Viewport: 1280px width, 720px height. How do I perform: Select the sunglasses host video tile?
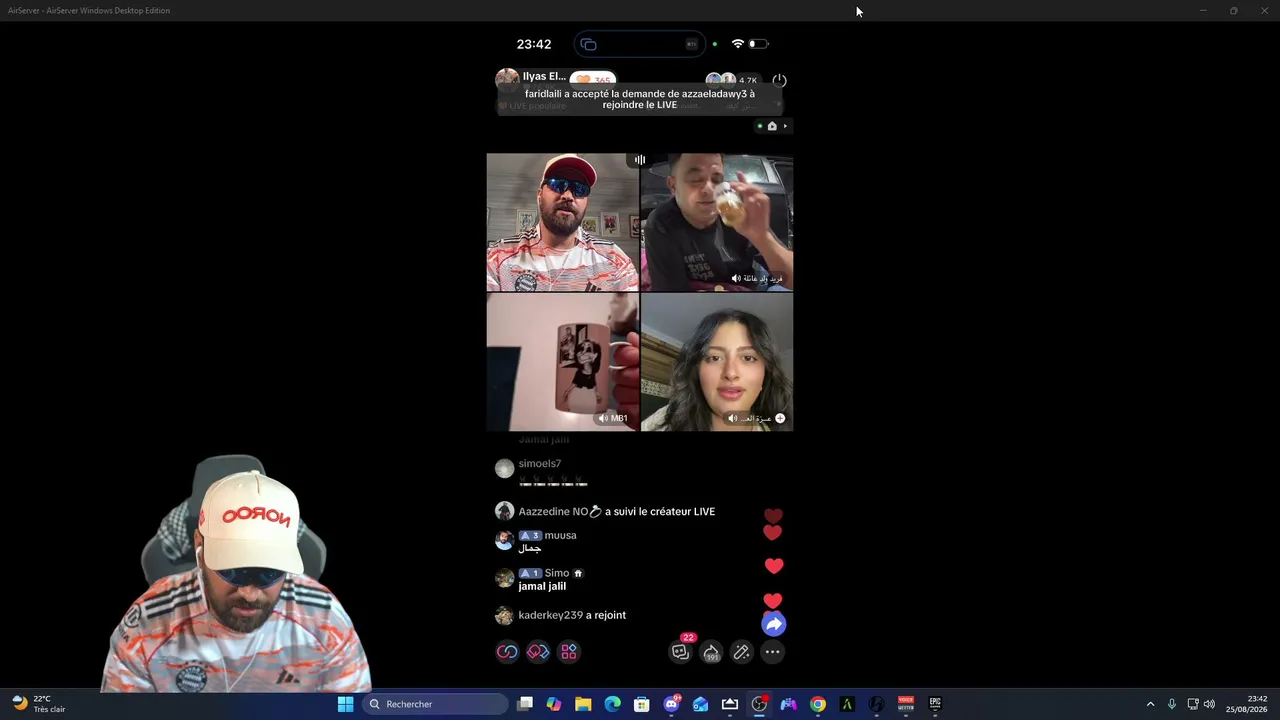[x=562, y=222]
